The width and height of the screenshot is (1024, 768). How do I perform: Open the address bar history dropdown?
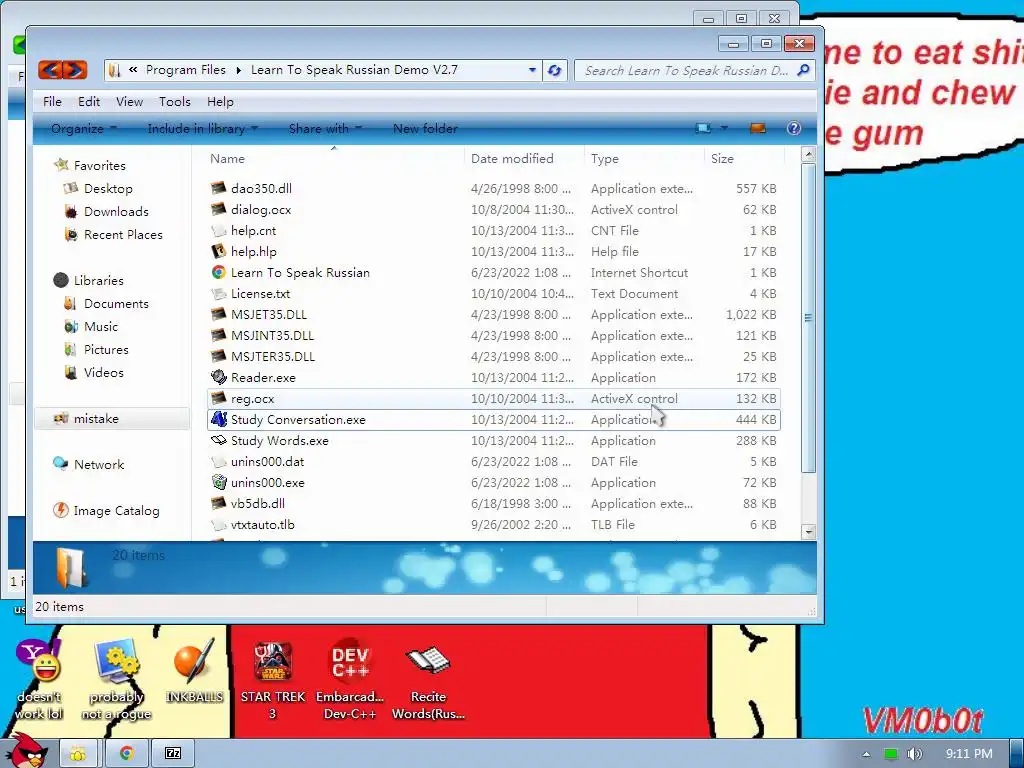pyautogui.click(x=532, y=70)
